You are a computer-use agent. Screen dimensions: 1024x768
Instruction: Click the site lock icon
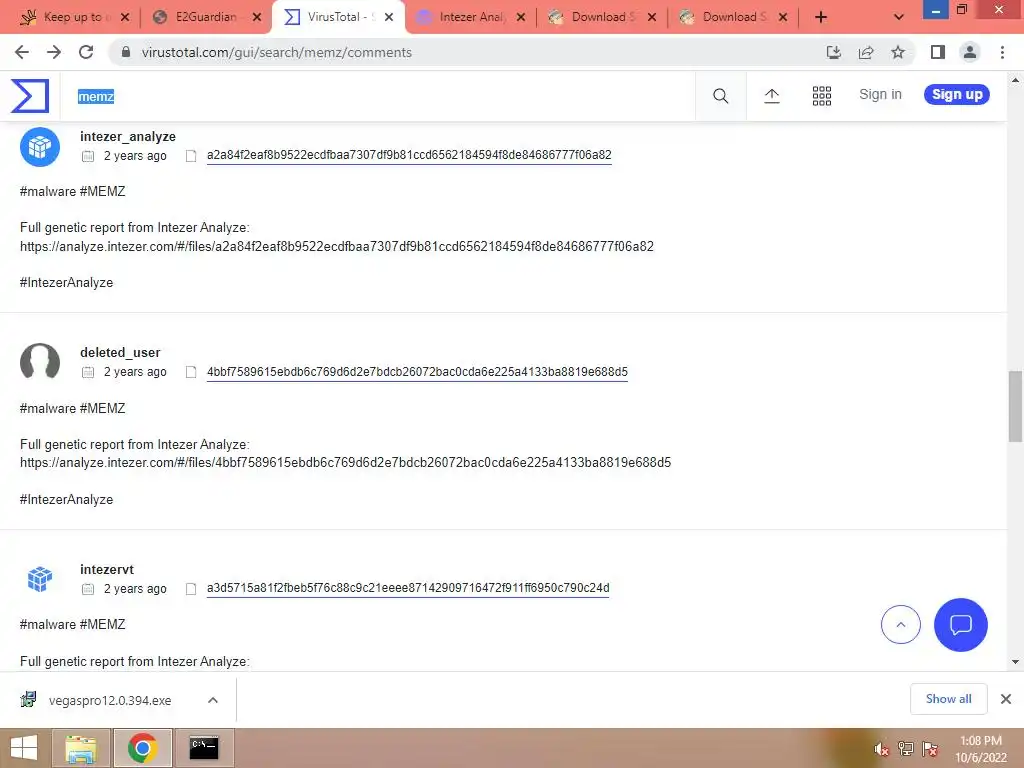tap(126, 52)
